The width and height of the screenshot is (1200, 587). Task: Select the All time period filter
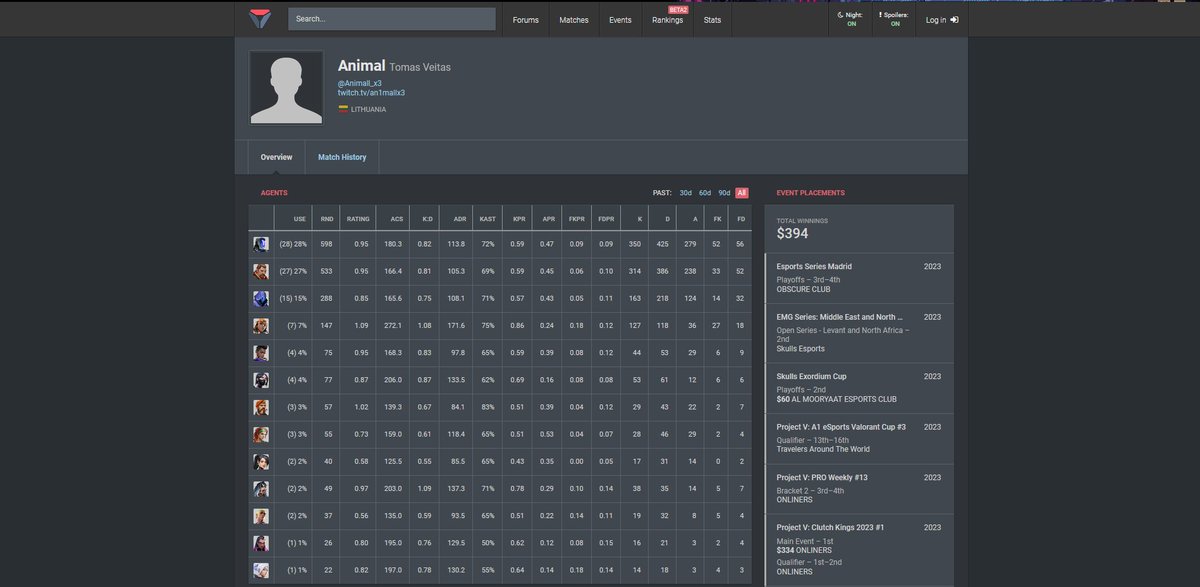pyautogui.click(x=742, y=192)
